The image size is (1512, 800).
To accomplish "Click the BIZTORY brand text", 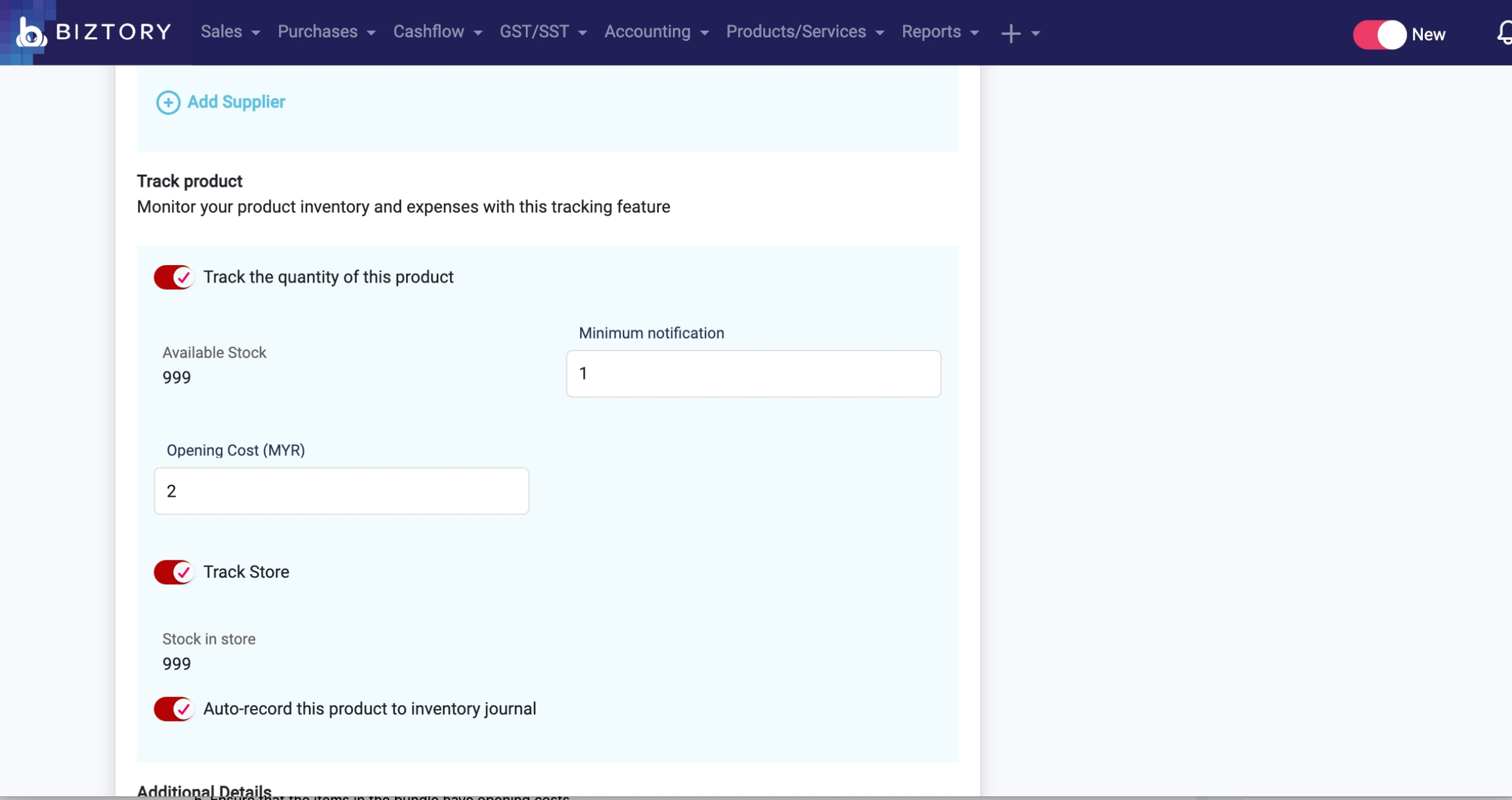I will [113, 32].
